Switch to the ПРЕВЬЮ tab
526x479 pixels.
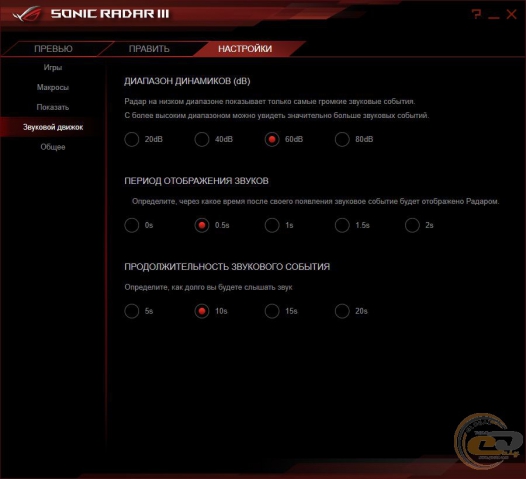53,49
